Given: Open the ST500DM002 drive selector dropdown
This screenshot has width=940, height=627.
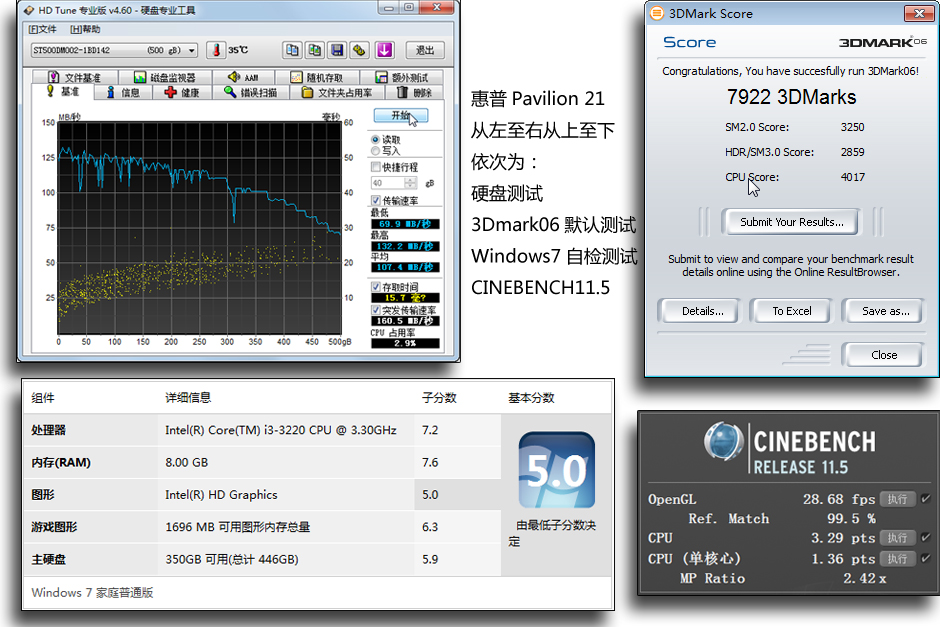Looking at the screenshot, I should point(114,50).
